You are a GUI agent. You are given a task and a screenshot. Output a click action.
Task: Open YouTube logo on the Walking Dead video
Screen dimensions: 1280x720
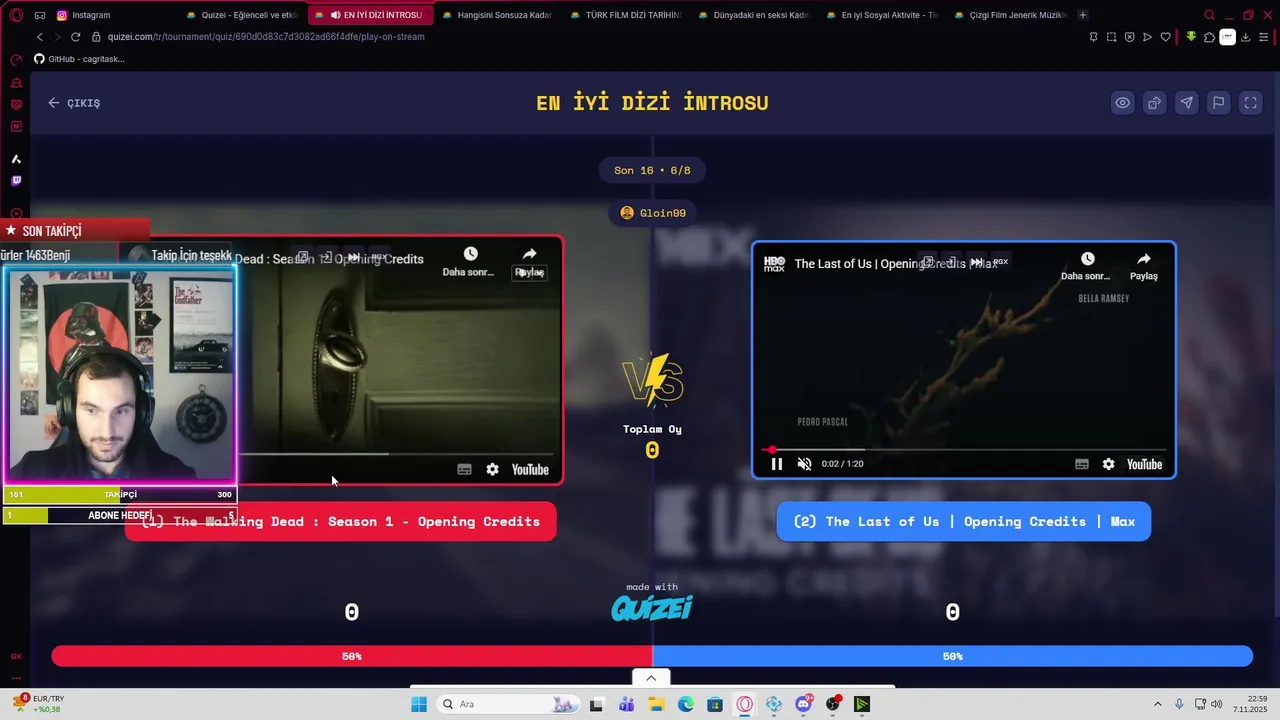pos(530,469)
